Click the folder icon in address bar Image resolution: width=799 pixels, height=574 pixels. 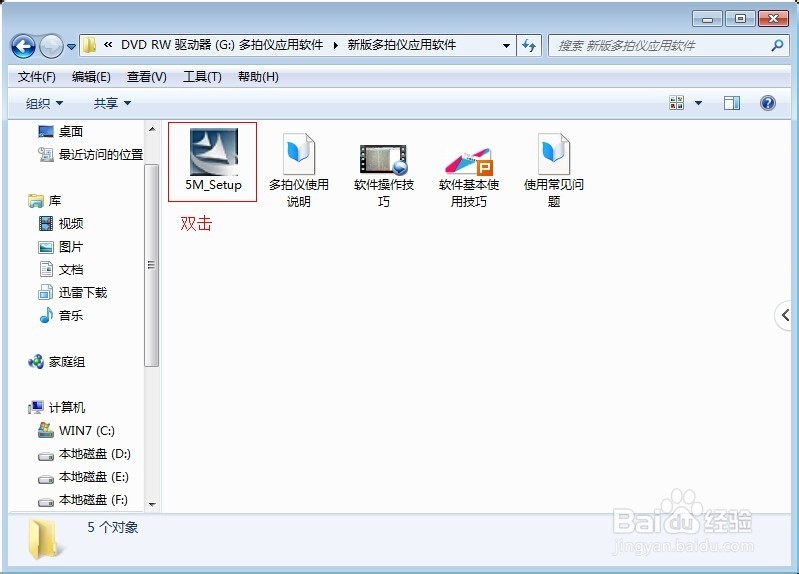[x=89, y=45]
